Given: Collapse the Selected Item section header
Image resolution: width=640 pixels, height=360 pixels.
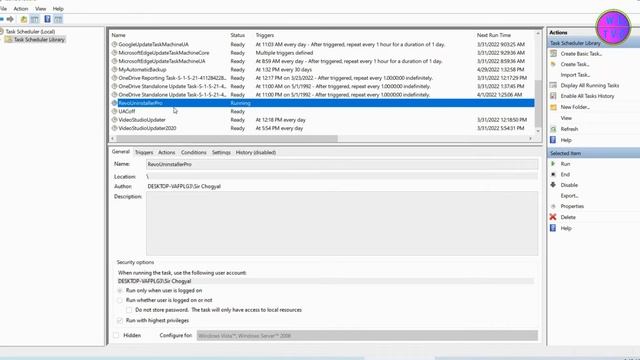Looking at the screenshot, I should click(593, 153).
